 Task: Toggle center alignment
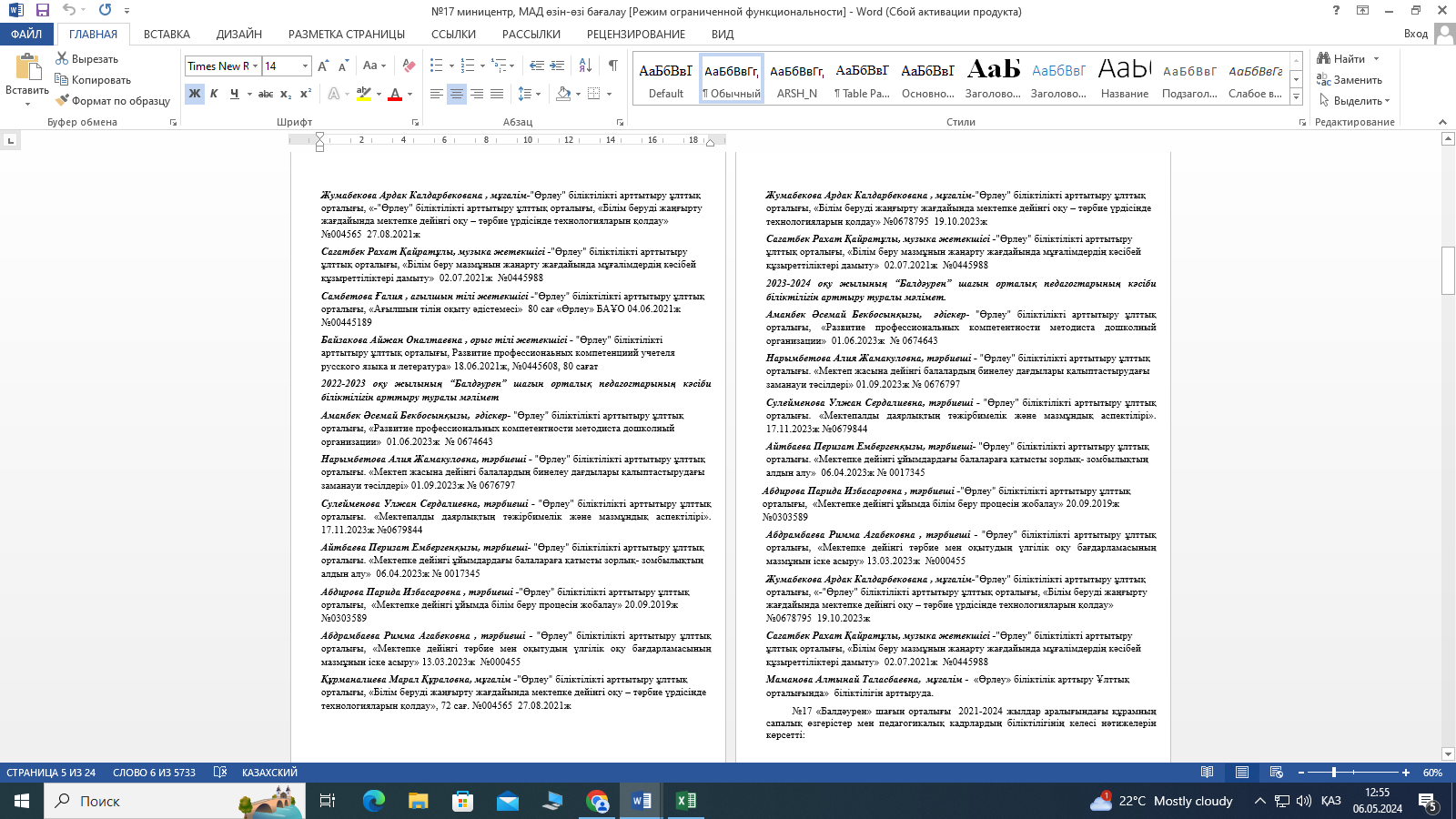457,94
